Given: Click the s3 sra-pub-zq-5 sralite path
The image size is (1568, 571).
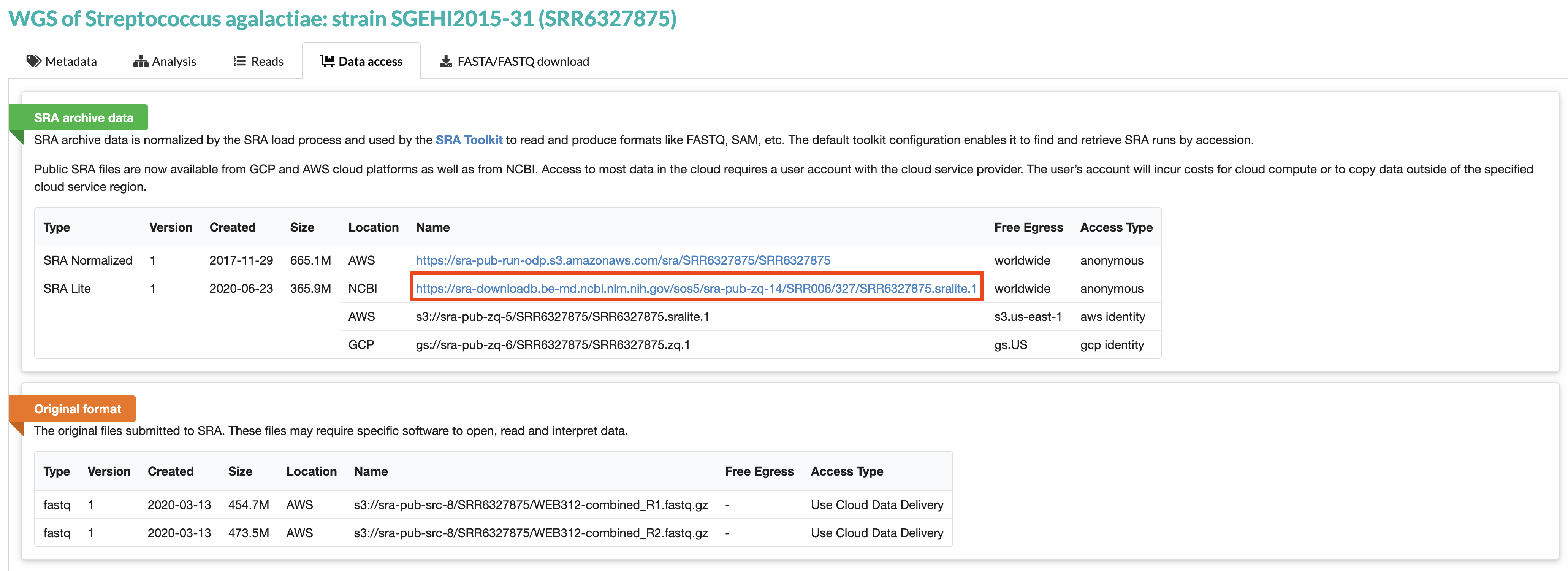Looking at the screenshot, I should coord(562,317).
